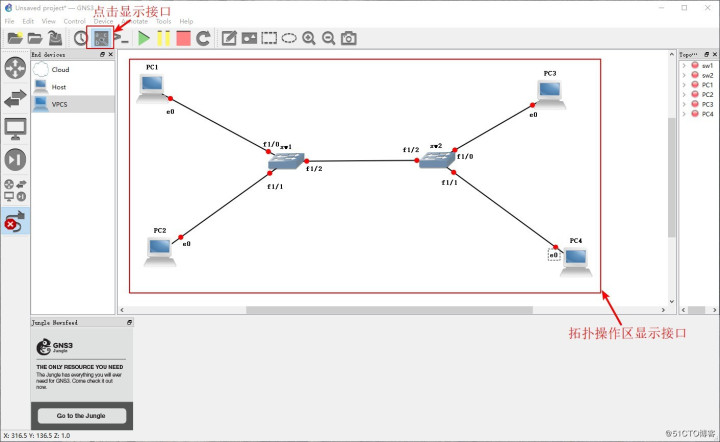Click workspace scroll right arrow
720x442 pixels.
coord(663,310)
